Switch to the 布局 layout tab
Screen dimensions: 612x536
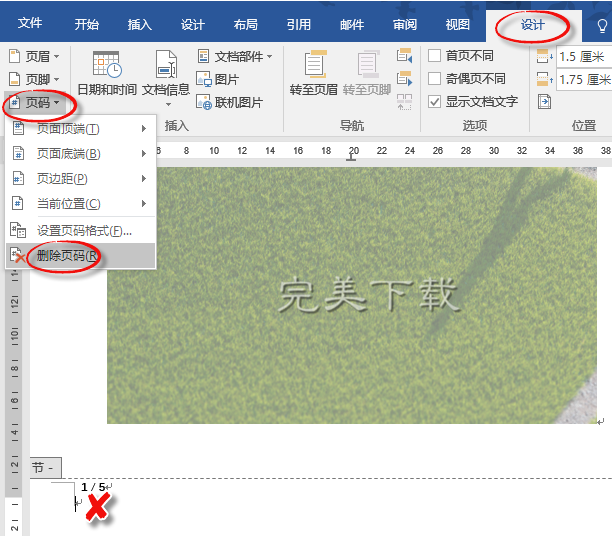tap(246, 25)
